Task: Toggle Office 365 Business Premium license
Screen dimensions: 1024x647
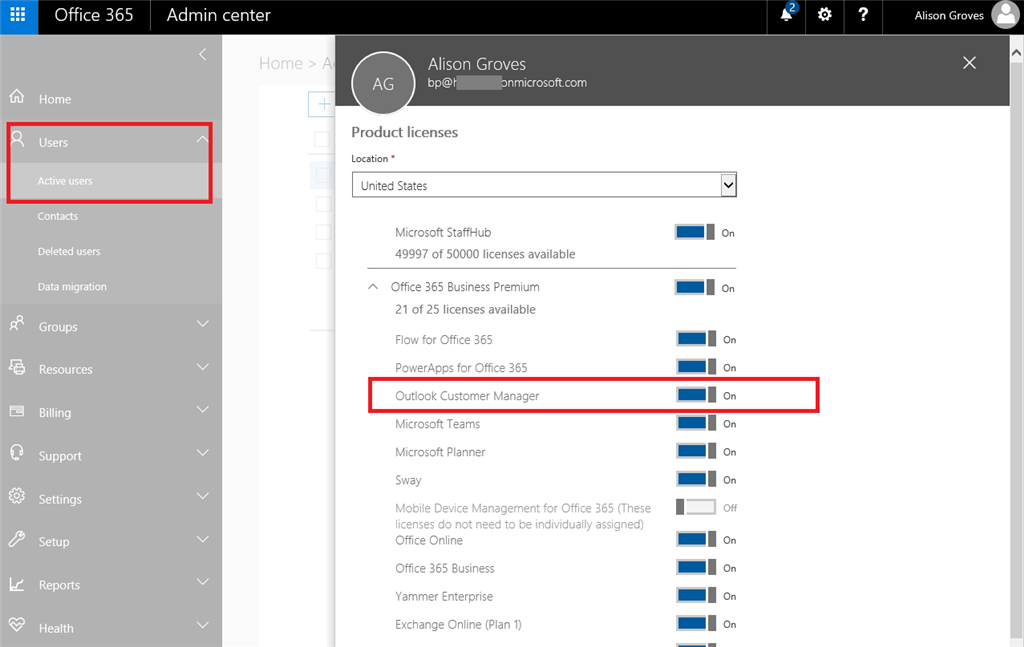Action: [695, 288]
